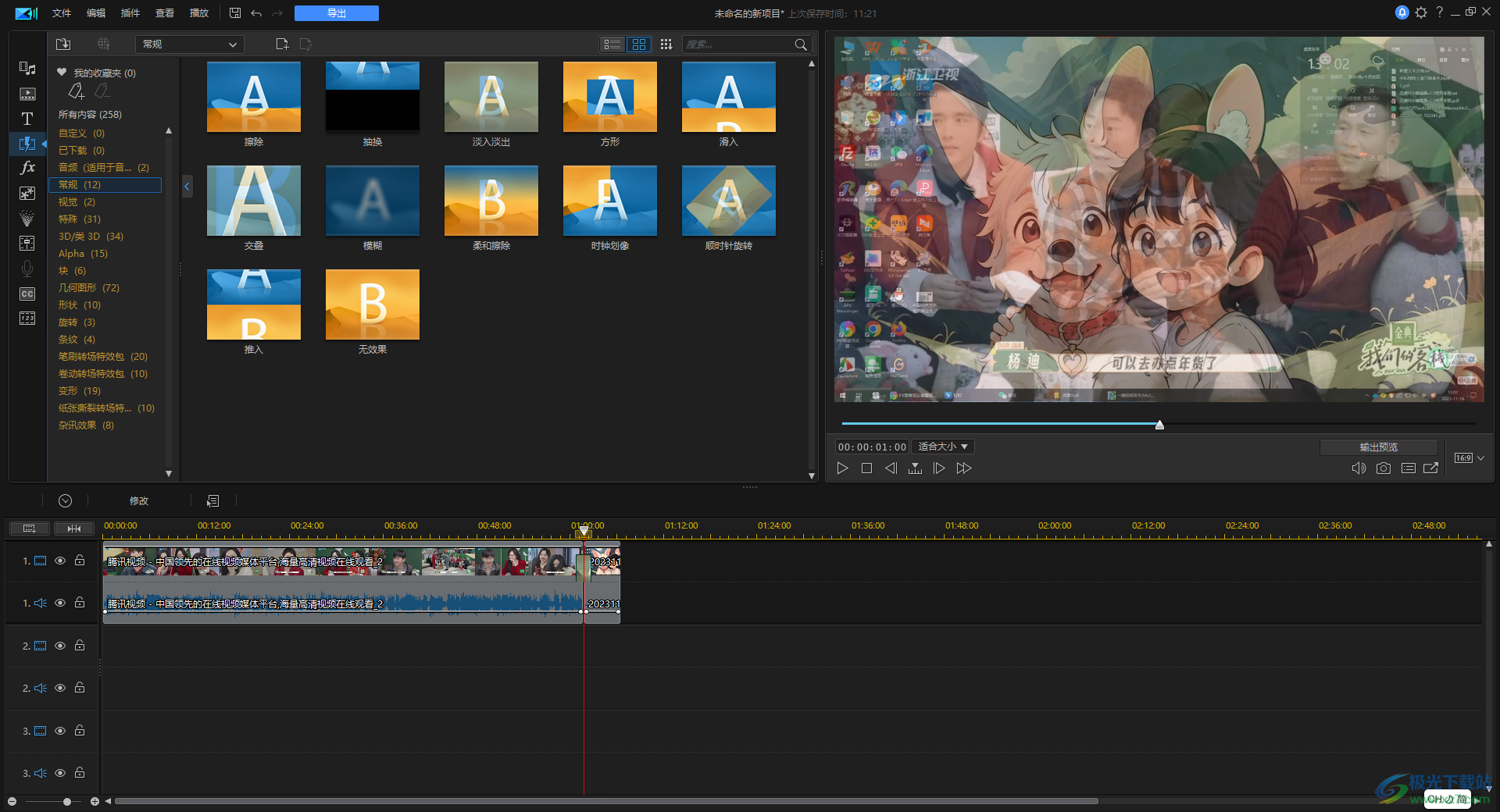
Task: Click the timeline zoom slider handle
Action: 67,802
